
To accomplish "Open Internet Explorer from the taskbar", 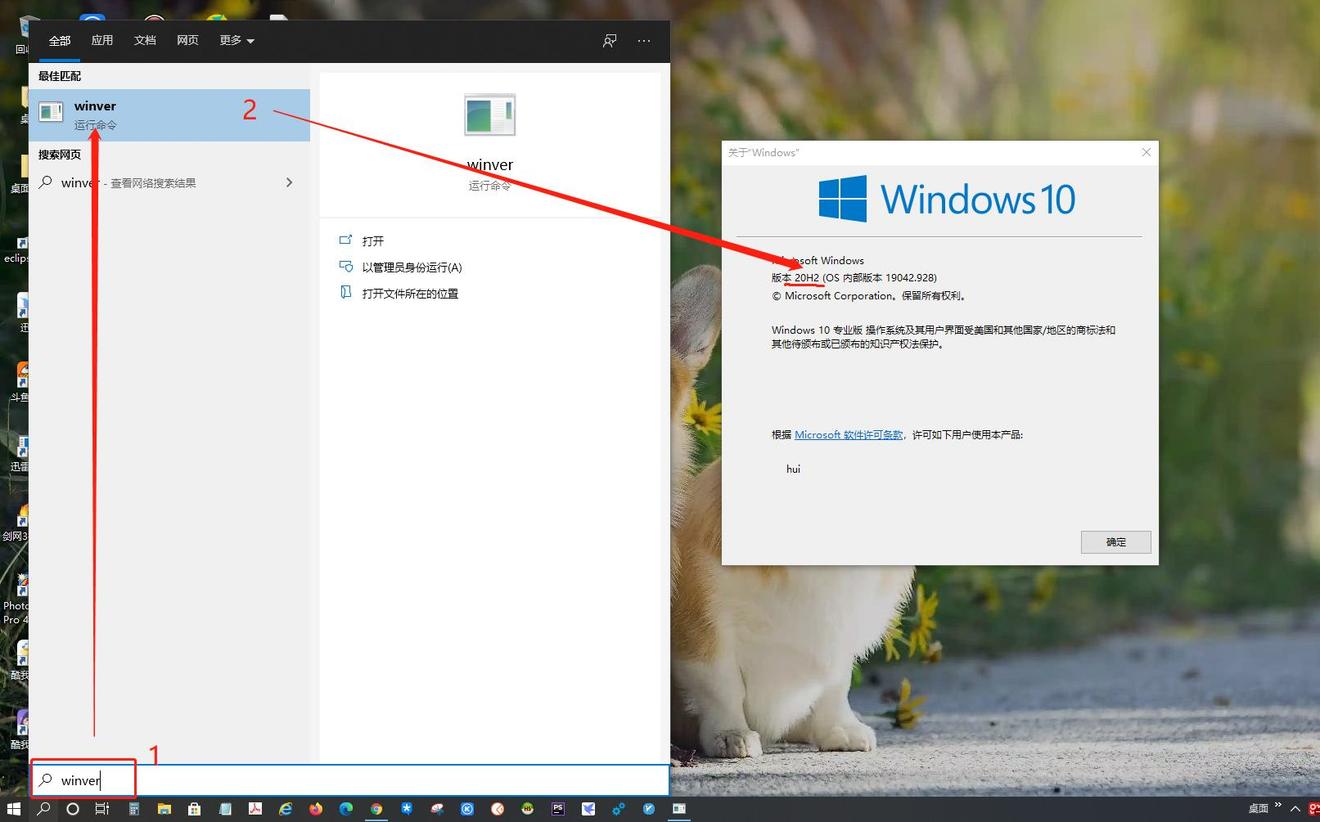I will tap(285, 809).
